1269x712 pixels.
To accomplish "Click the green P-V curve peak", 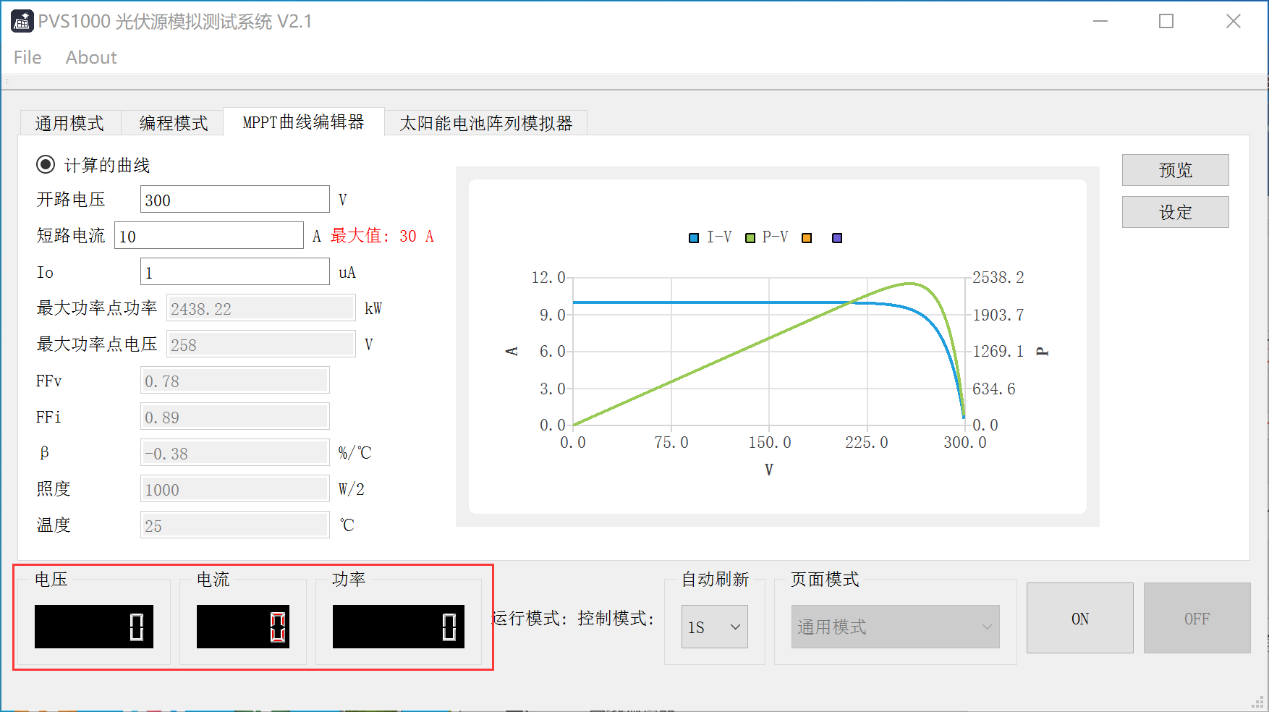I will 909,283.
